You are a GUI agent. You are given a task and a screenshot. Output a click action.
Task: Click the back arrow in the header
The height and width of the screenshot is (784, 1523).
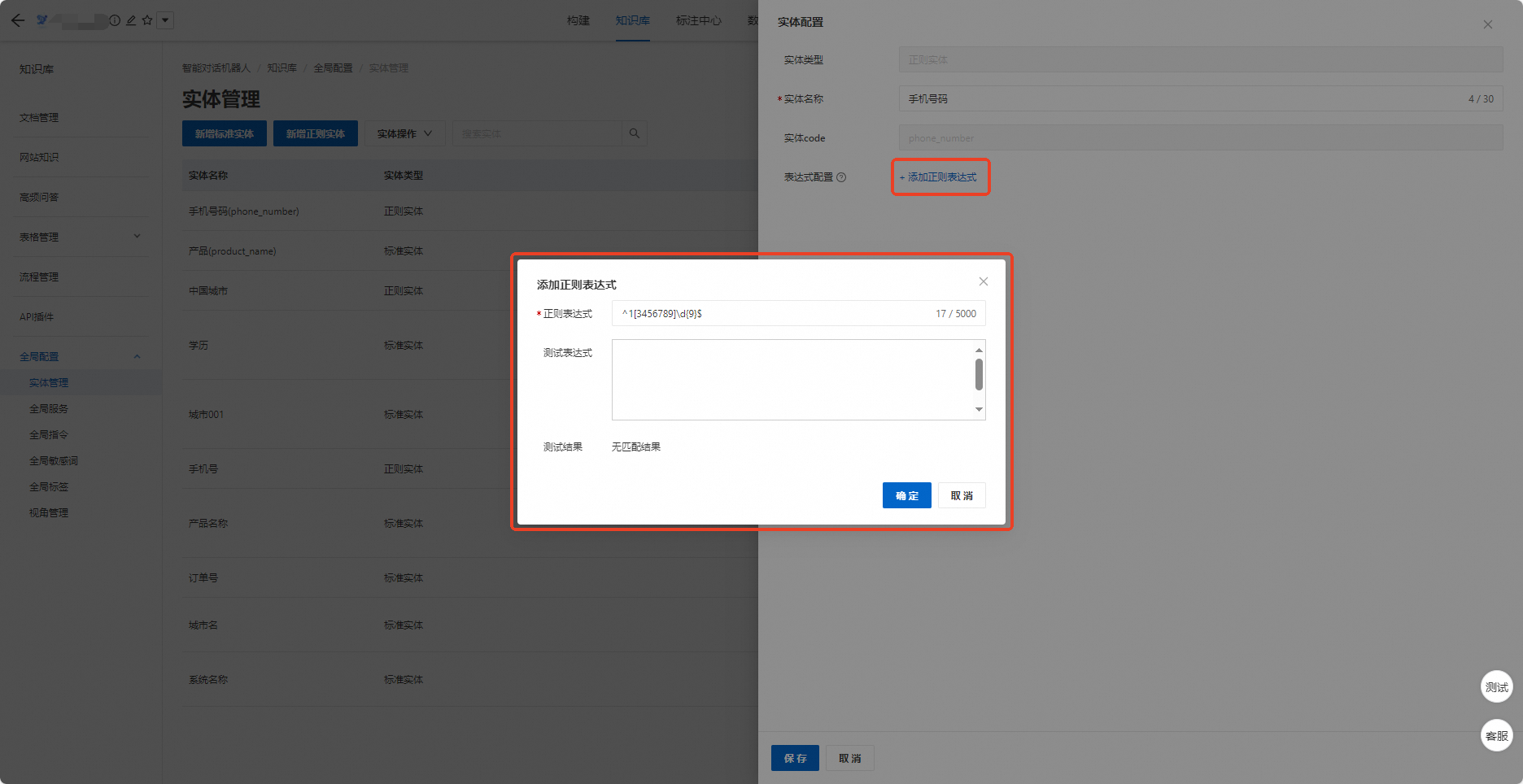click(18, 20)
